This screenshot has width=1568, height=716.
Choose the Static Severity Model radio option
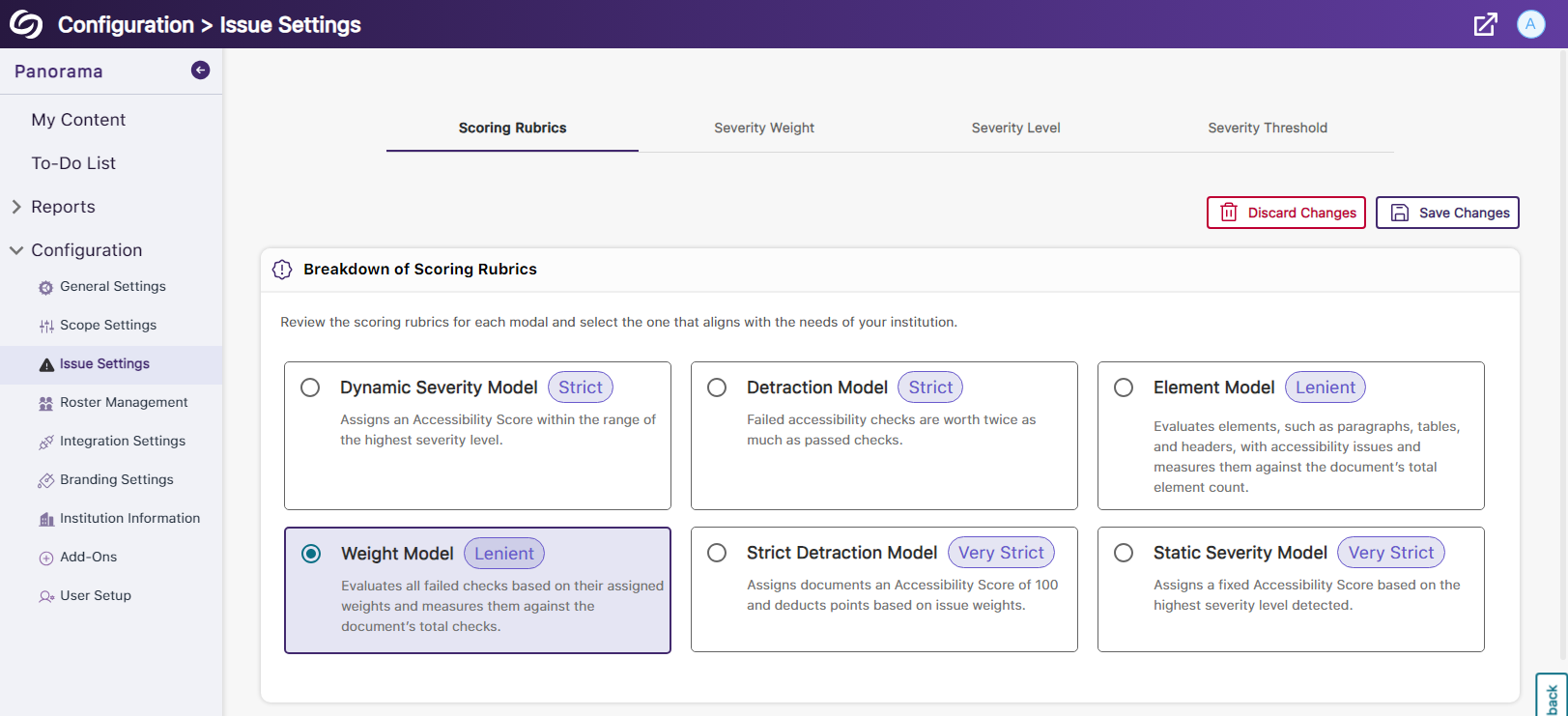point(1124,553)
